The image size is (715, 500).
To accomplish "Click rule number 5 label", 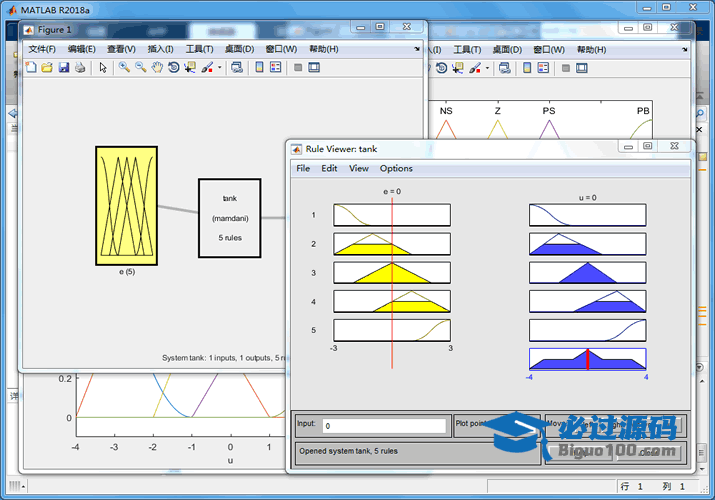I will pos(313,330).
